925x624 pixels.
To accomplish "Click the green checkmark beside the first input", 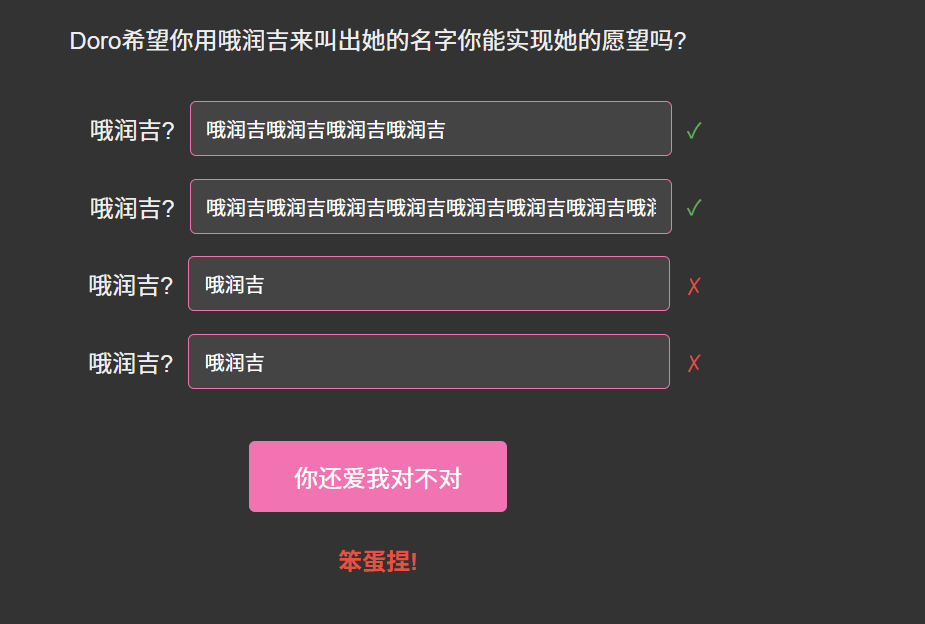I will [x=694, y=130].
